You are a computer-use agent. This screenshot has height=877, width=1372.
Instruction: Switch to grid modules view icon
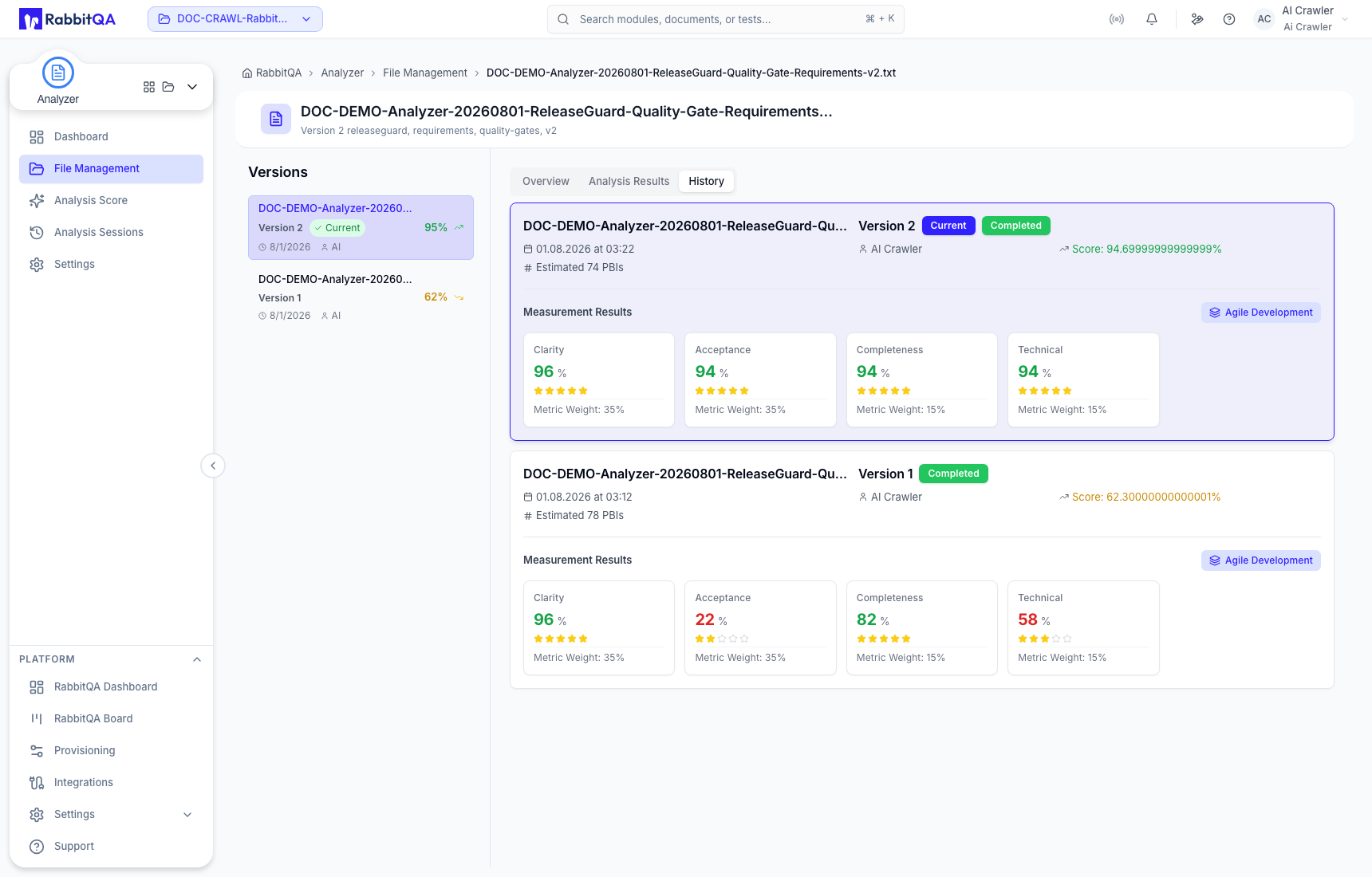coord(149,87)
